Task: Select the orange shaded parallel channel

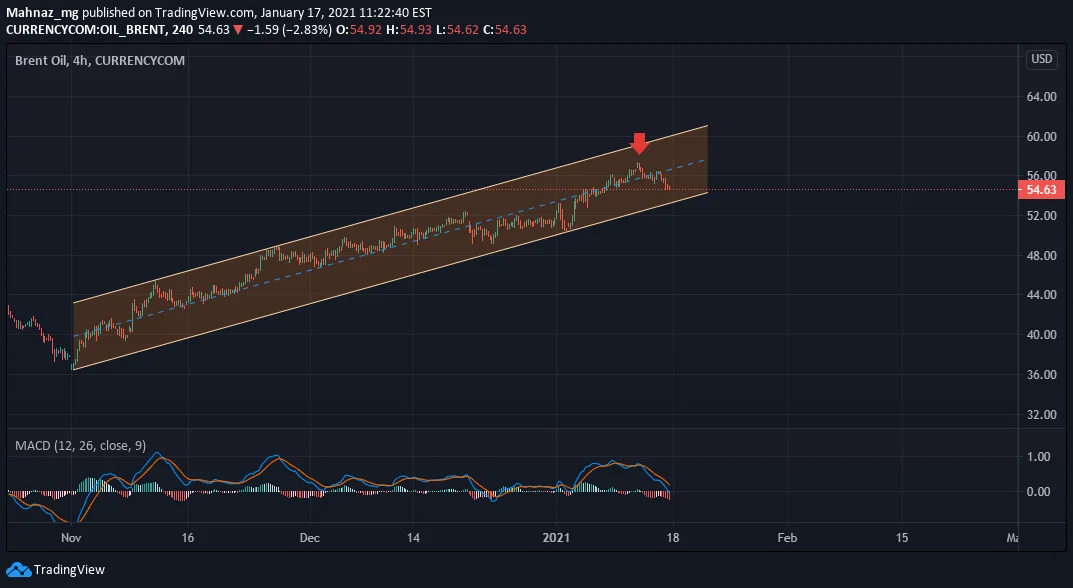Action: [x=390, y=248]
